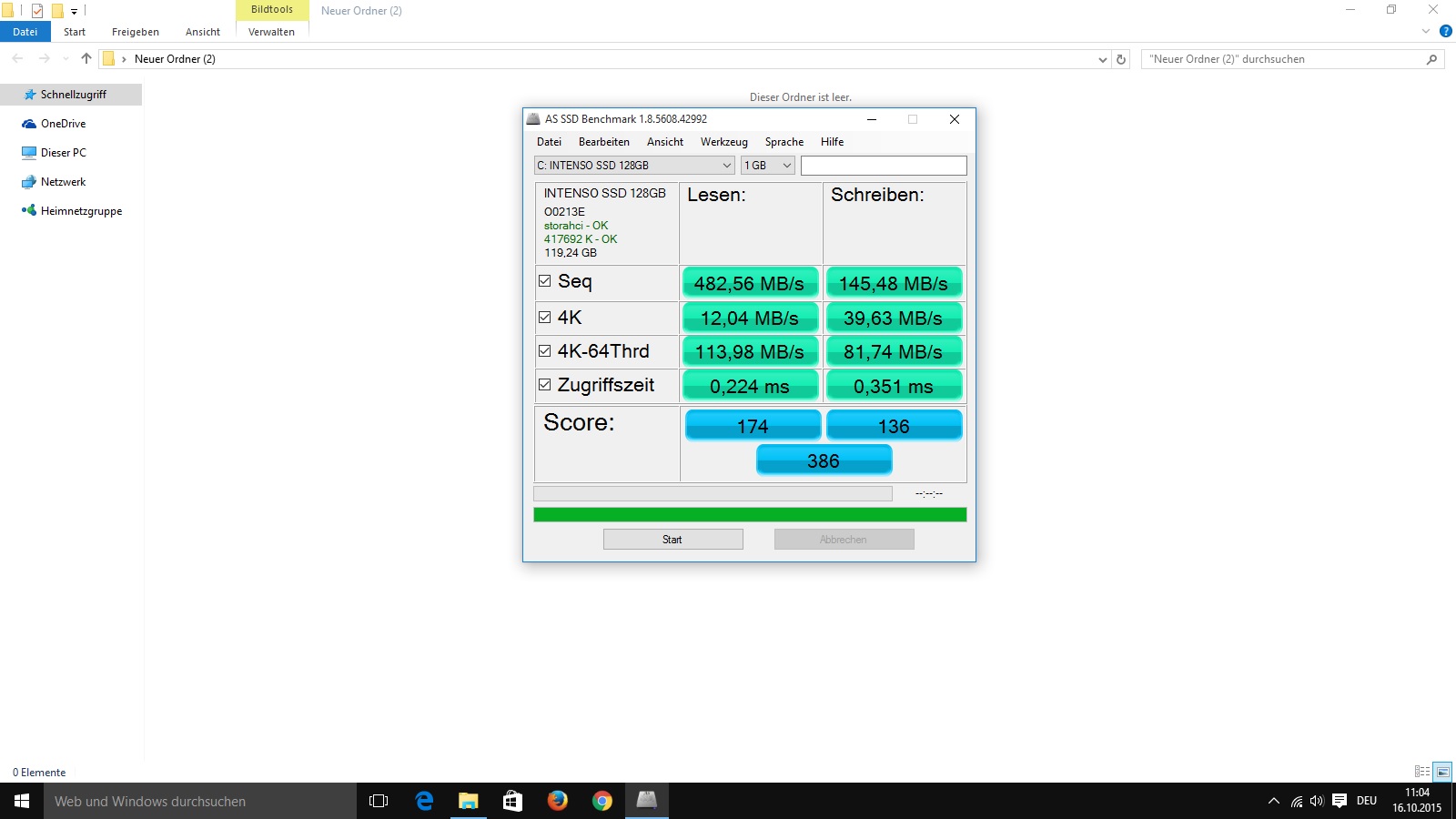Click the properties checkmark icon in quick access toolbar

[x=37, y=11]
